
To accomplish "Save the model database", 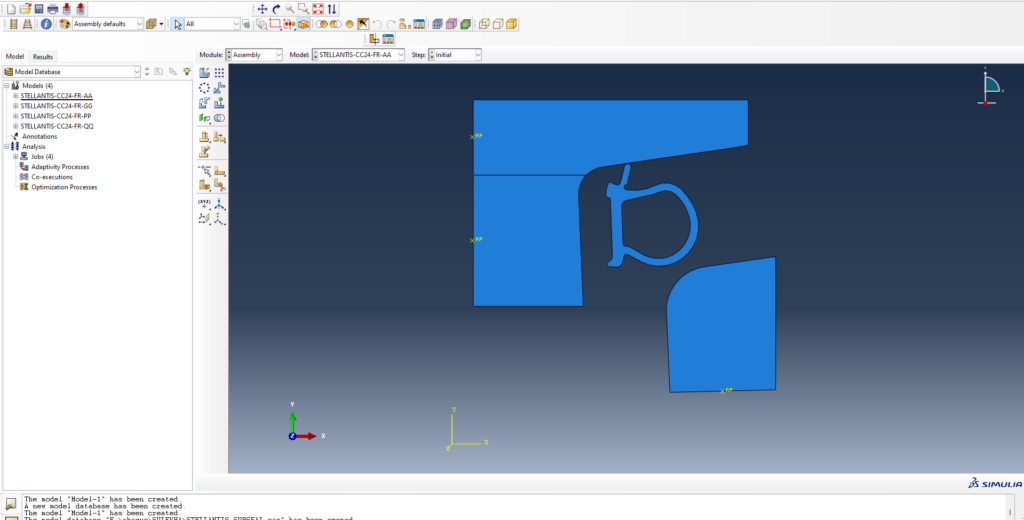I will click(x=39, y=8).
